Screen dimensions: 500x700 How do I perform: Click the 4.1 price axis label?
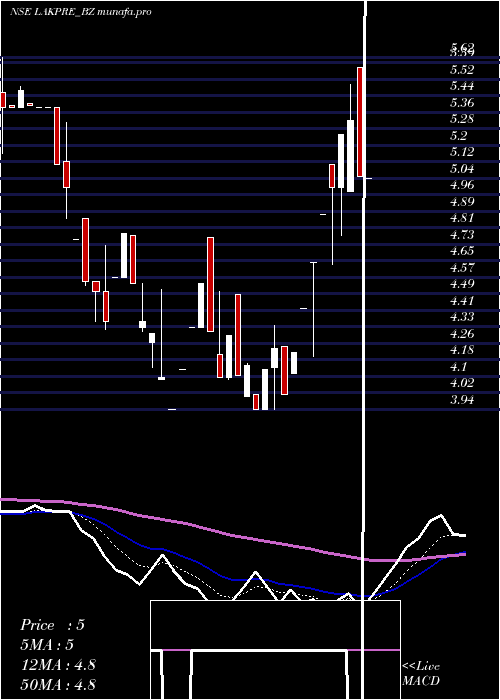(459, 366)
